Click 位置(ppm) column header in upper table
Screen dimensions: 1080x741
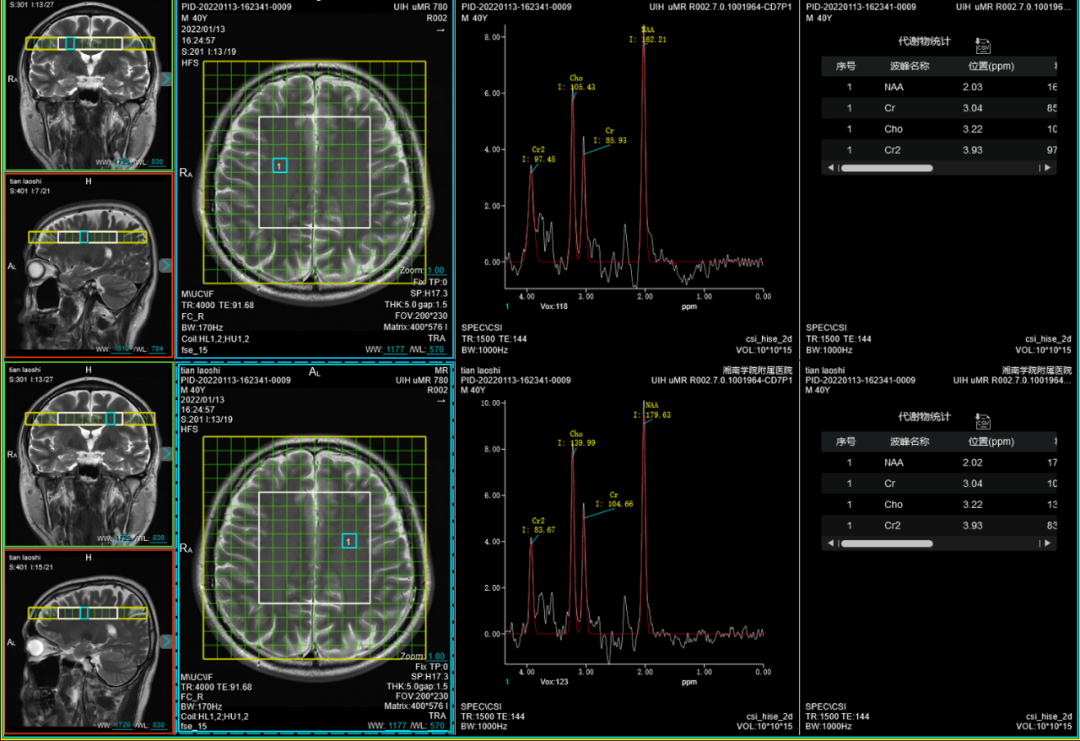click(x=991, y=66)
